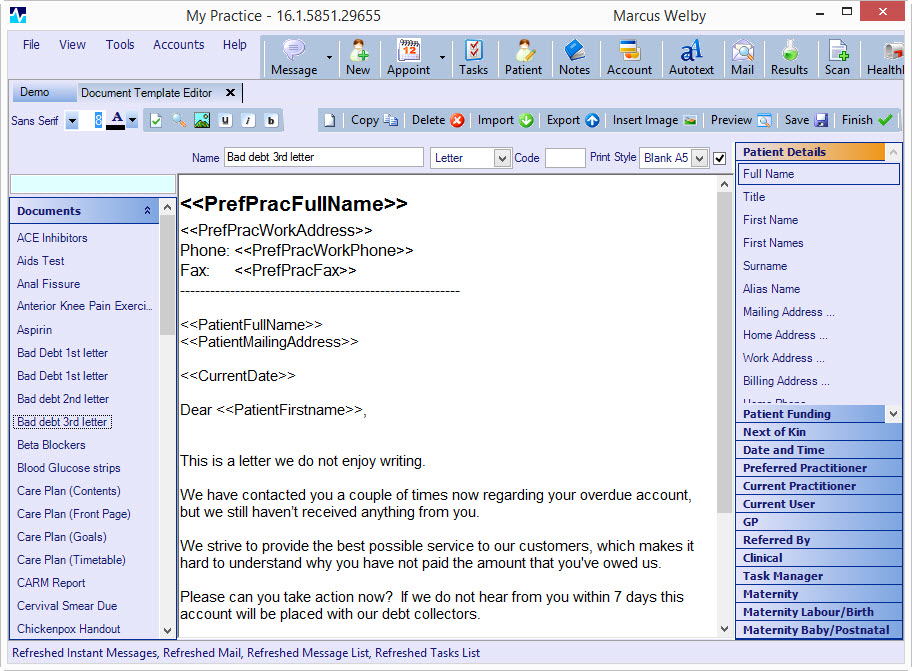912x671 pixels.
Task: Click the font color A swatch
Action: [x=116, y=120]
